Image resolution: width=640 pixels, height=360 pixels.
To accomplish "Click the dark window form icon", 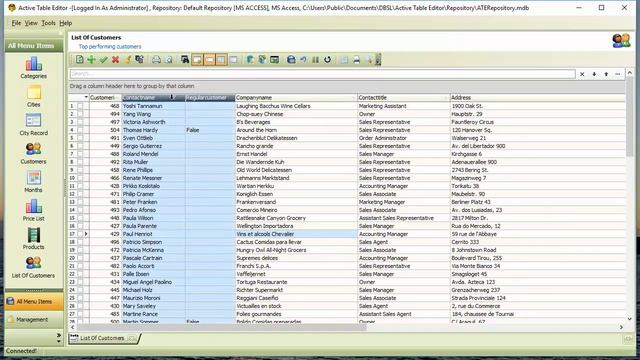I will [x=274, y=60].
